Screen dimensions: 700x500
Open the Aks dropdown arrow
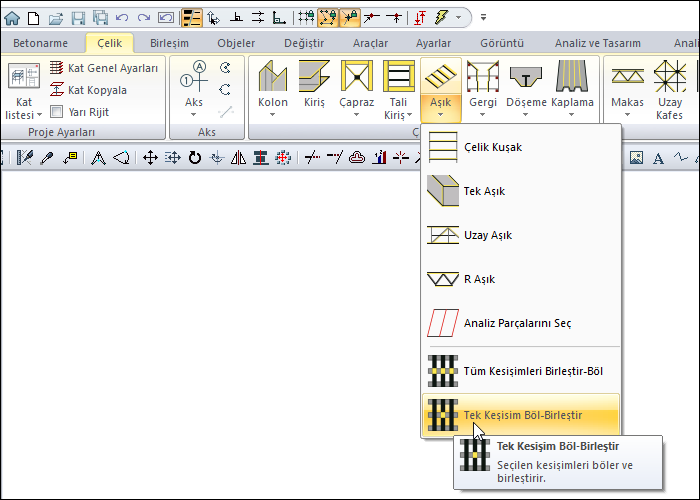pyautogui.click(x=193, y=114)
